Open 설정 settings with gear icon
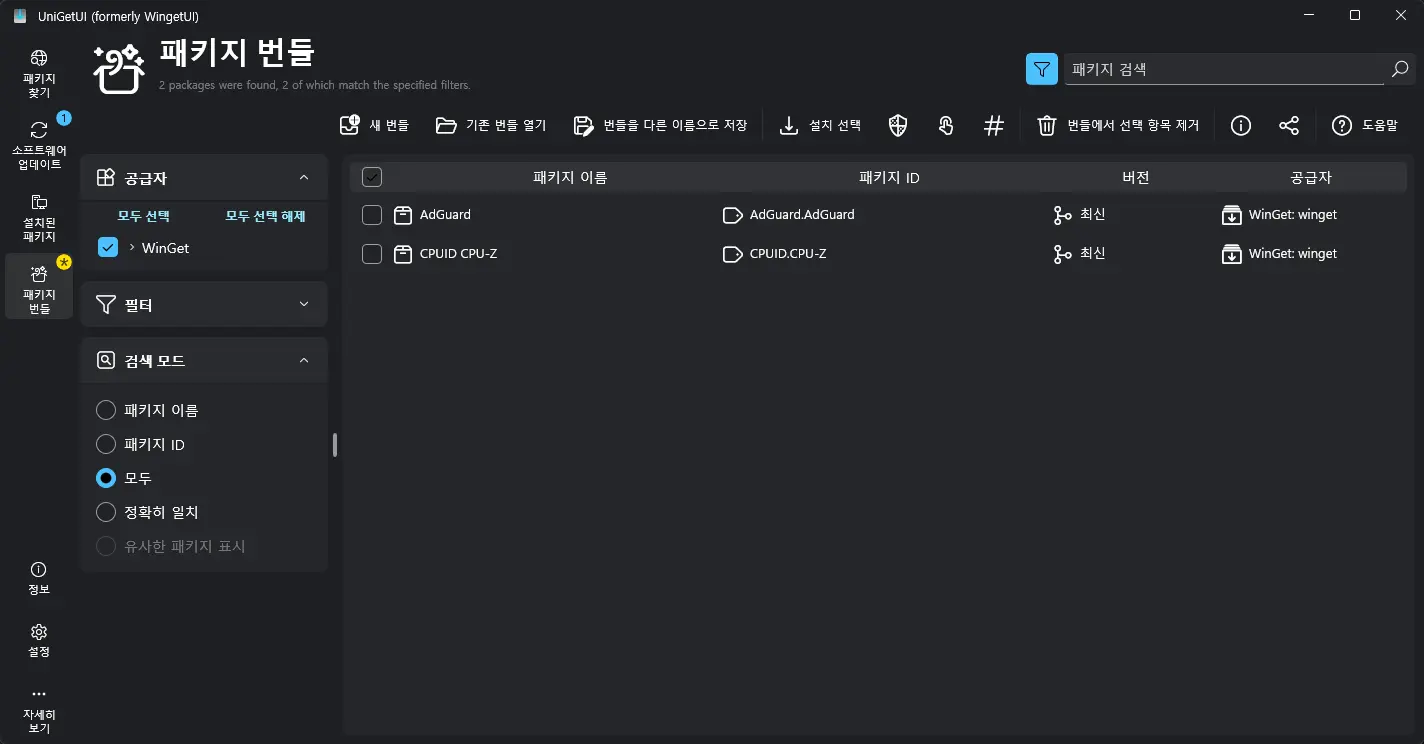This screenshot has width=1424, height=744. click(x=39, y=640)
